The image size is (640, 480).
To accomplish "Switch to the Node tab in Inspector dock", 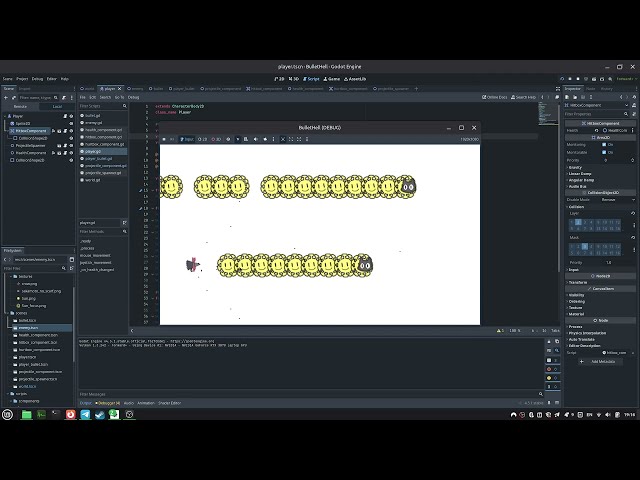I will tap(590, 89).
